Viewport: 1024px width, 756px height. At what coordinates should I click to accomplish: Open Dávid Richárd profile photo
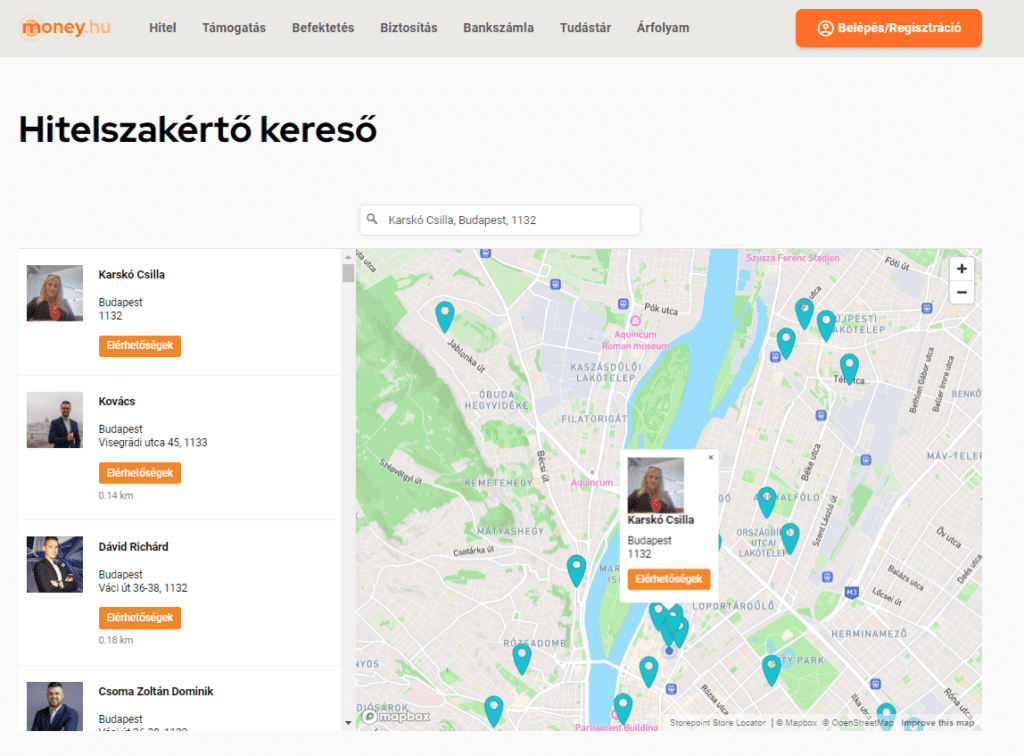tap(55, 565)
